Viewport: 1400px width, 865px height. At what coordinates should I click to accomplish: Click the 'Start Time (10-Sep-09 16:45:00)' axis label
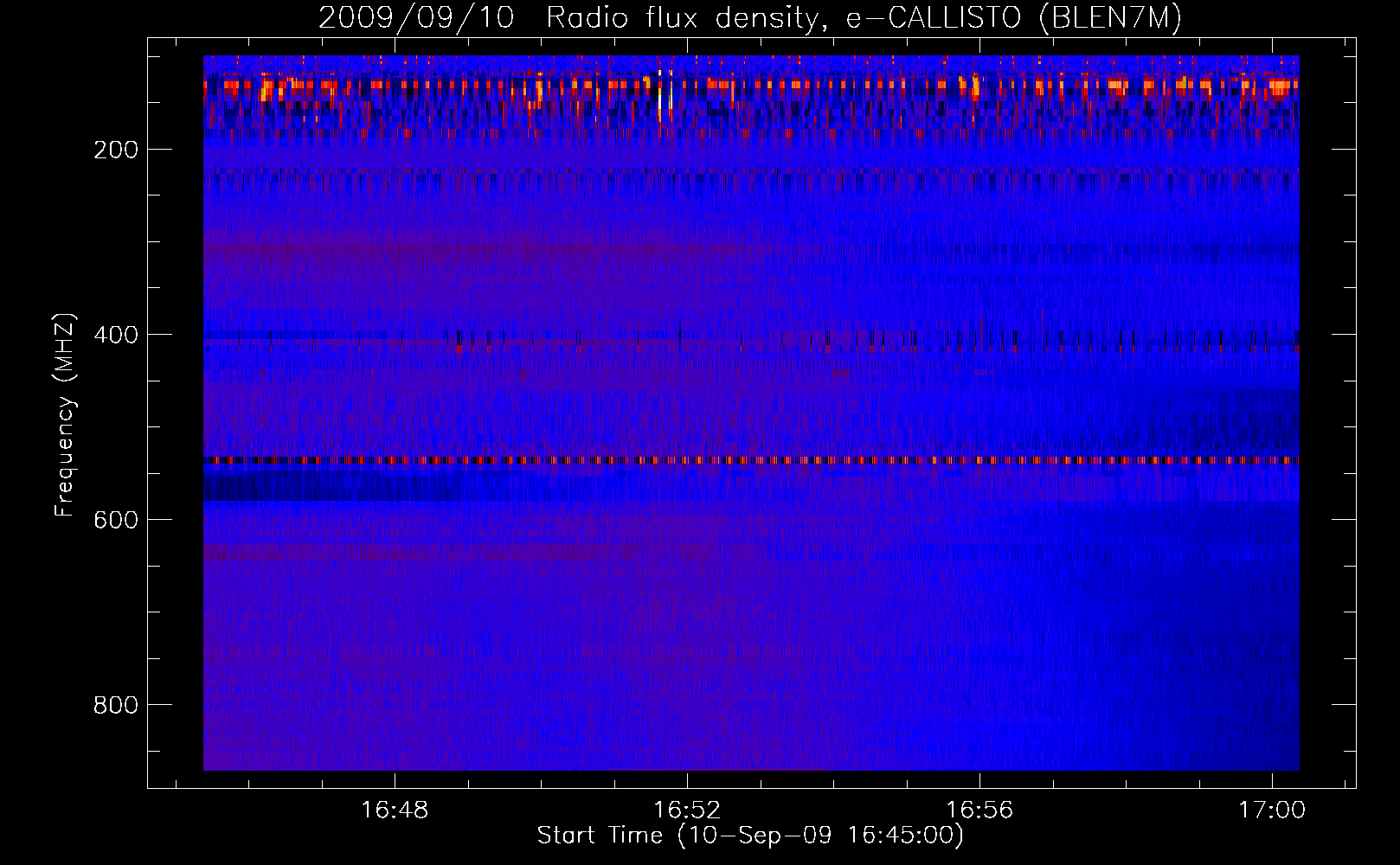(x=750, y=836)
